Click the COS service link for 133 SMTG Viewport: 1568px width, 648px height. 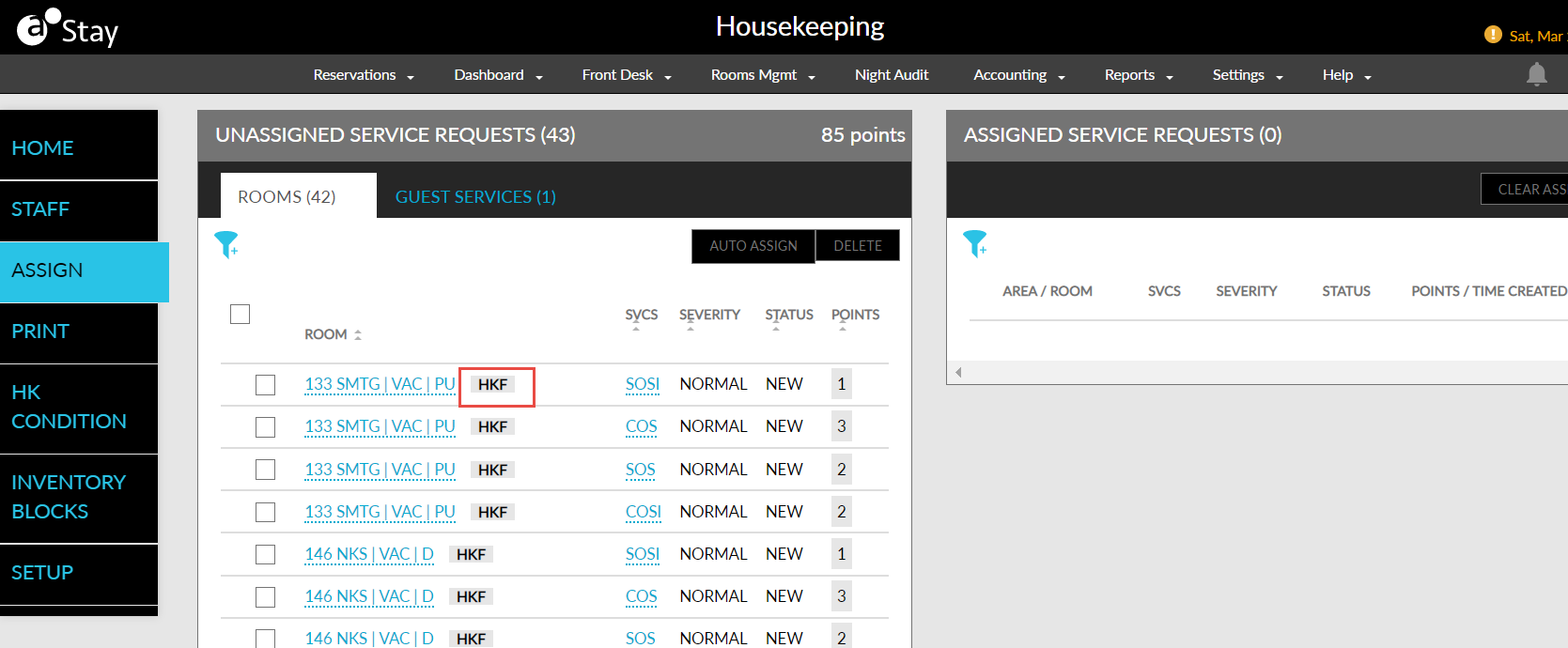[642, 426]
